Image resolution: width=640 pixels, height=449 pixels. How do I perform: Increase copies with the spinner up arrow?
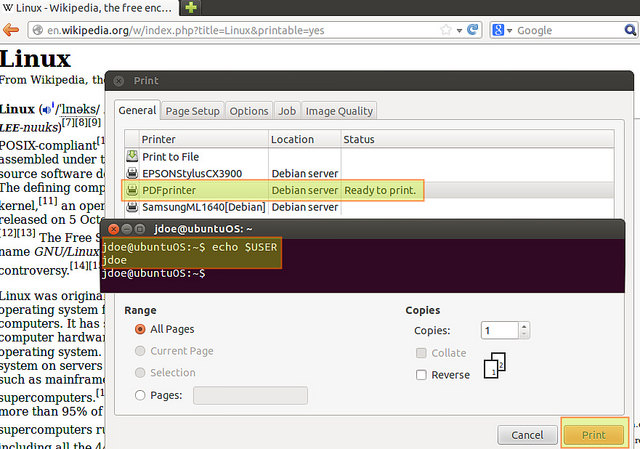[x=524, y=325]
